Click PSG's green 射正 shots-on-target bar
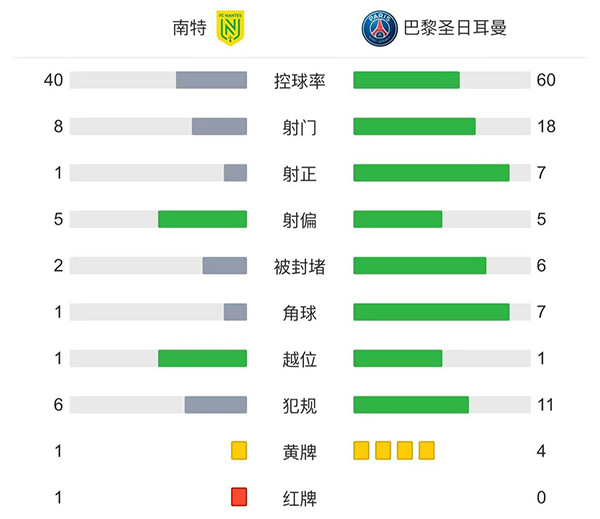This screenshot has width=600, height=519. [431, 173]
